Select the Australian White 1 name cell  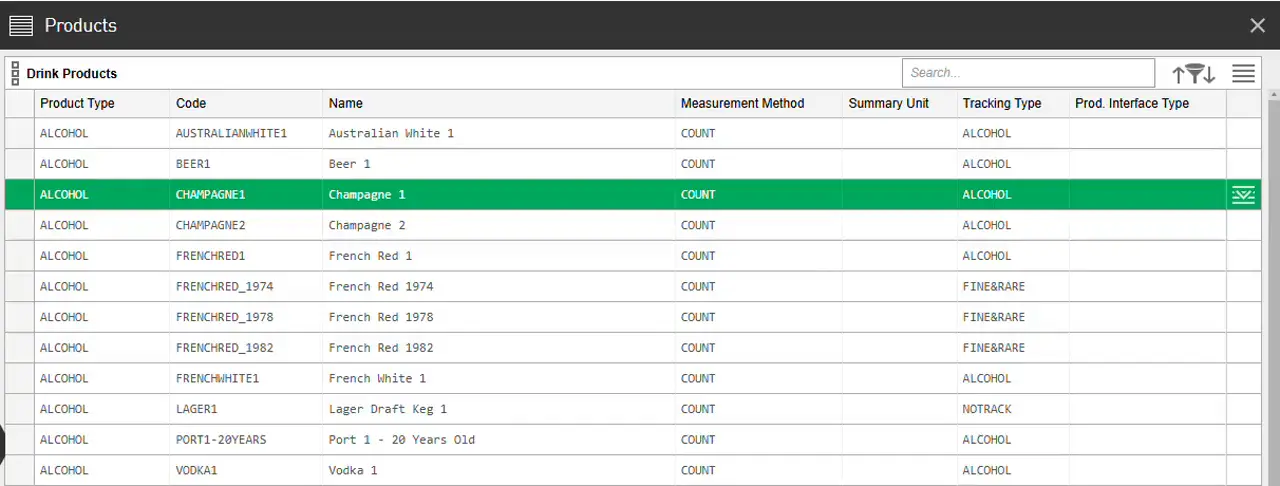point(499,133)
